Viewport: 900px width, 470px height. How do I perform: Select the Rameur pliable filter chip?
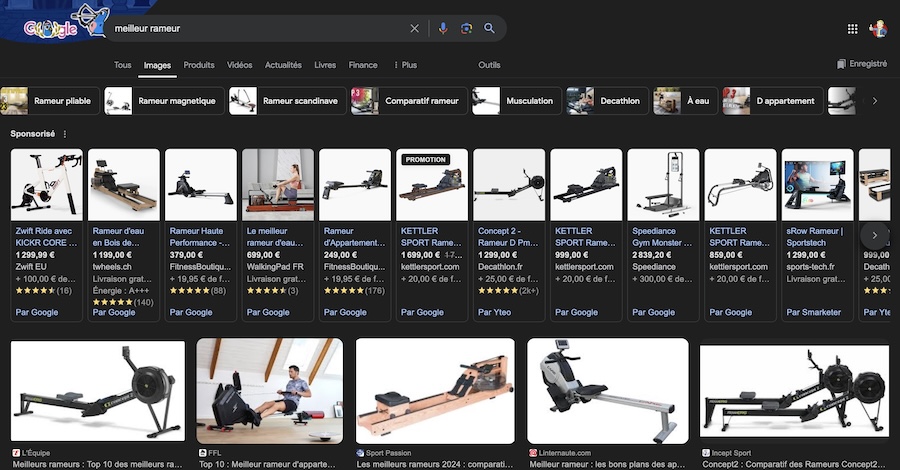pos(48,101)
